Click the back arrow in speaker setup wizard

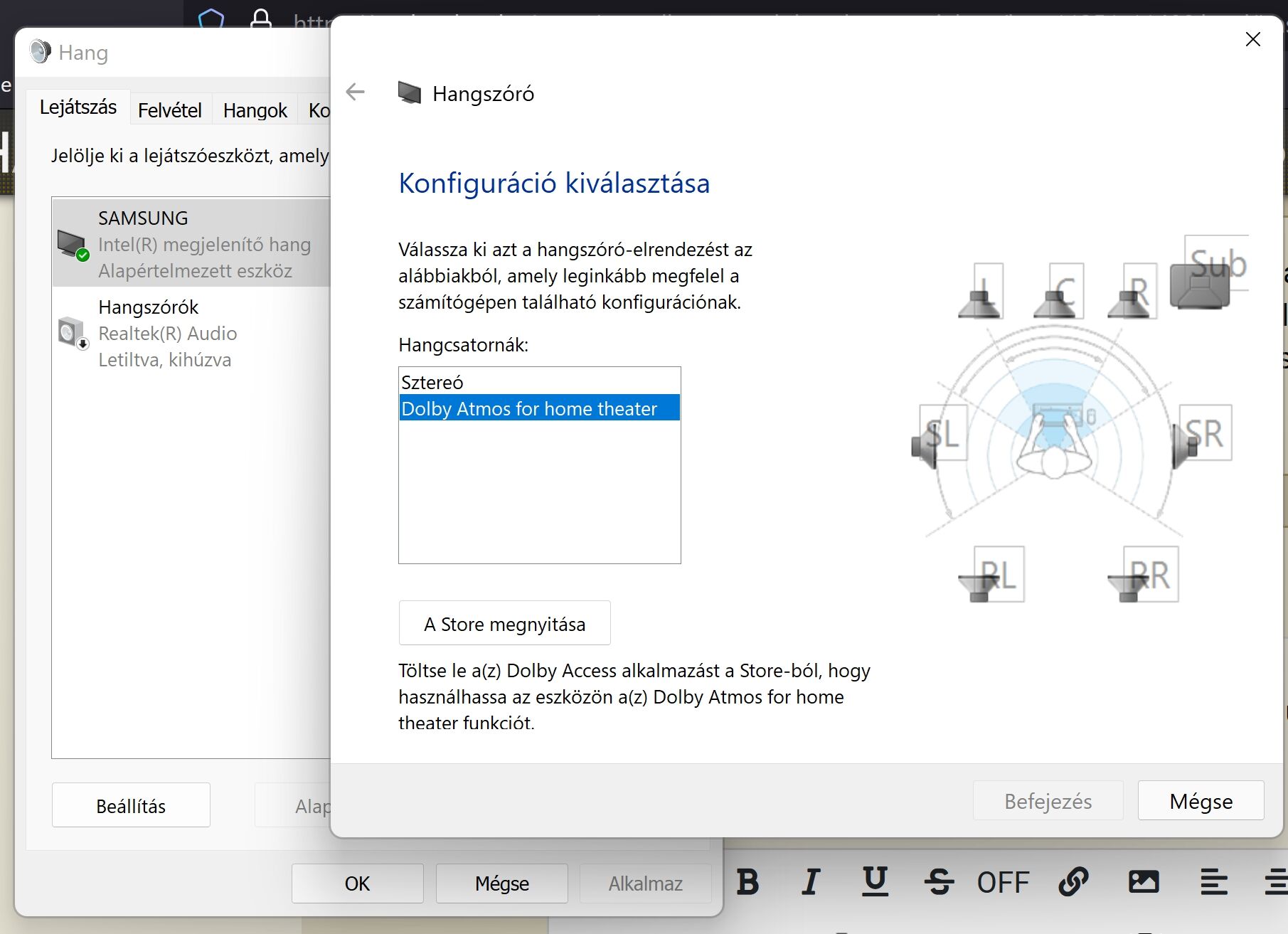pos(355,92)
